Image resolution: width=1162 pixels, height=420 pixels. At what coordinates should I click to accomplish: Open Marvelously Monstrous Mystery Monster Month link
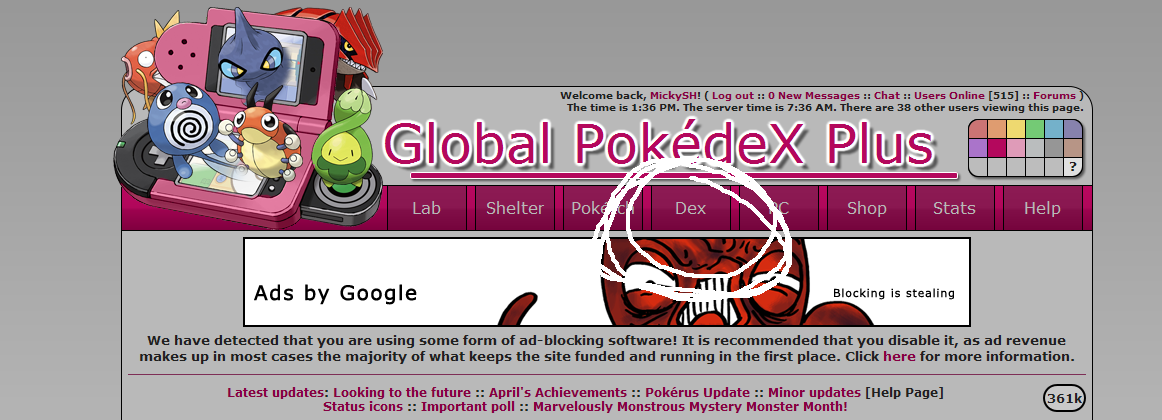click(x=691, y=407)
